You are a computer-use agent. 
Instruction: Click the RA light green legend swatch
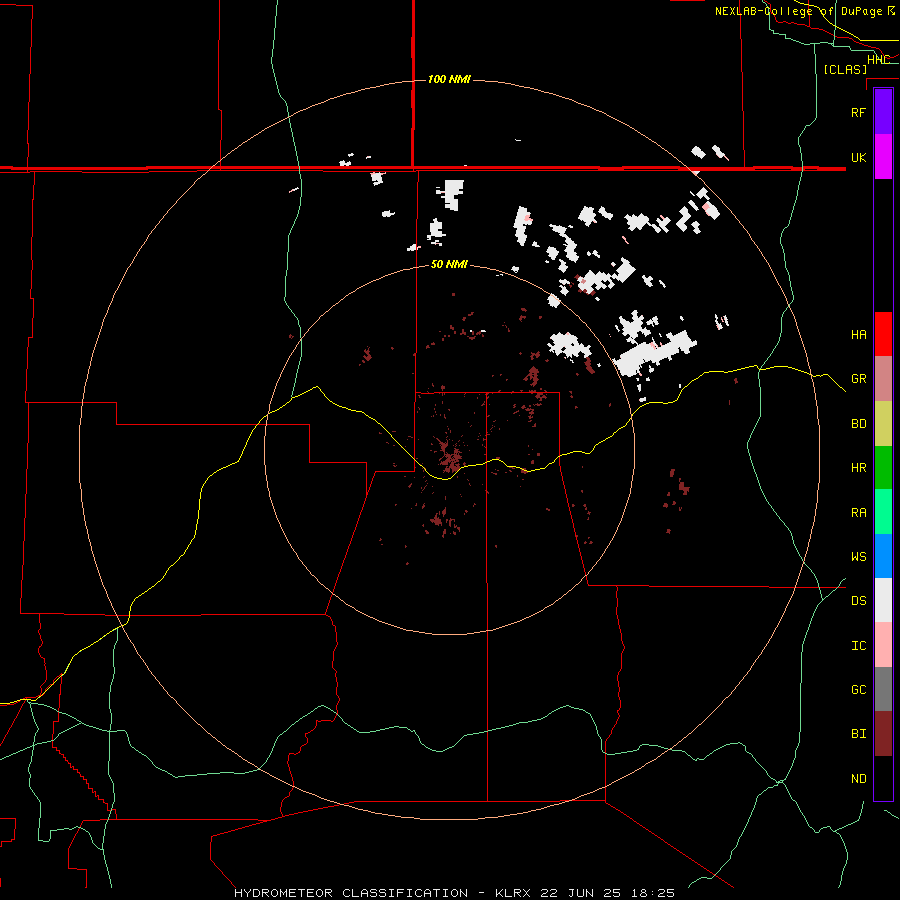[883, 512]
